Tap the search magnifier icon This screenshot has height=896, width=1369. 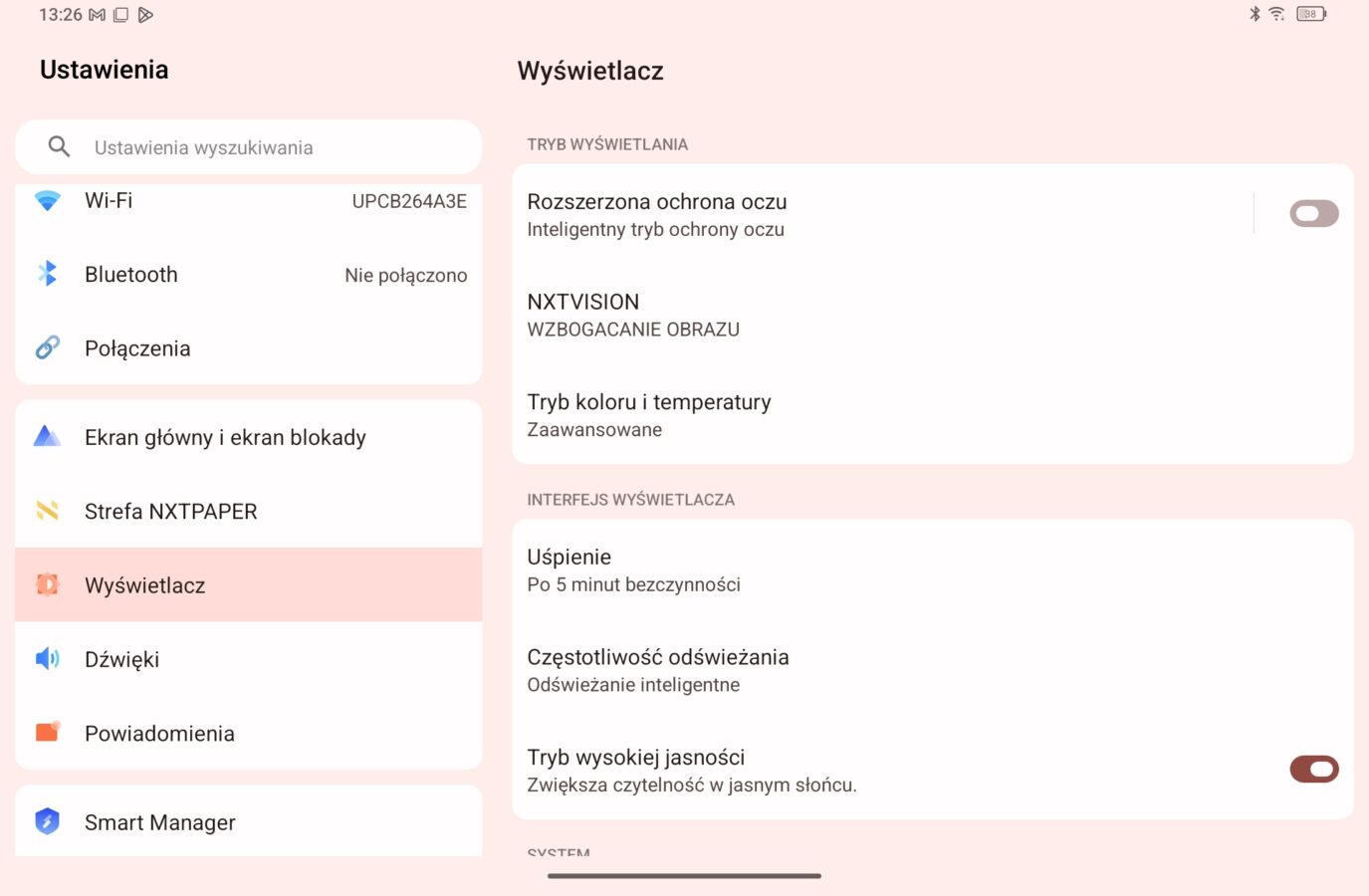(x=59, y=146)
